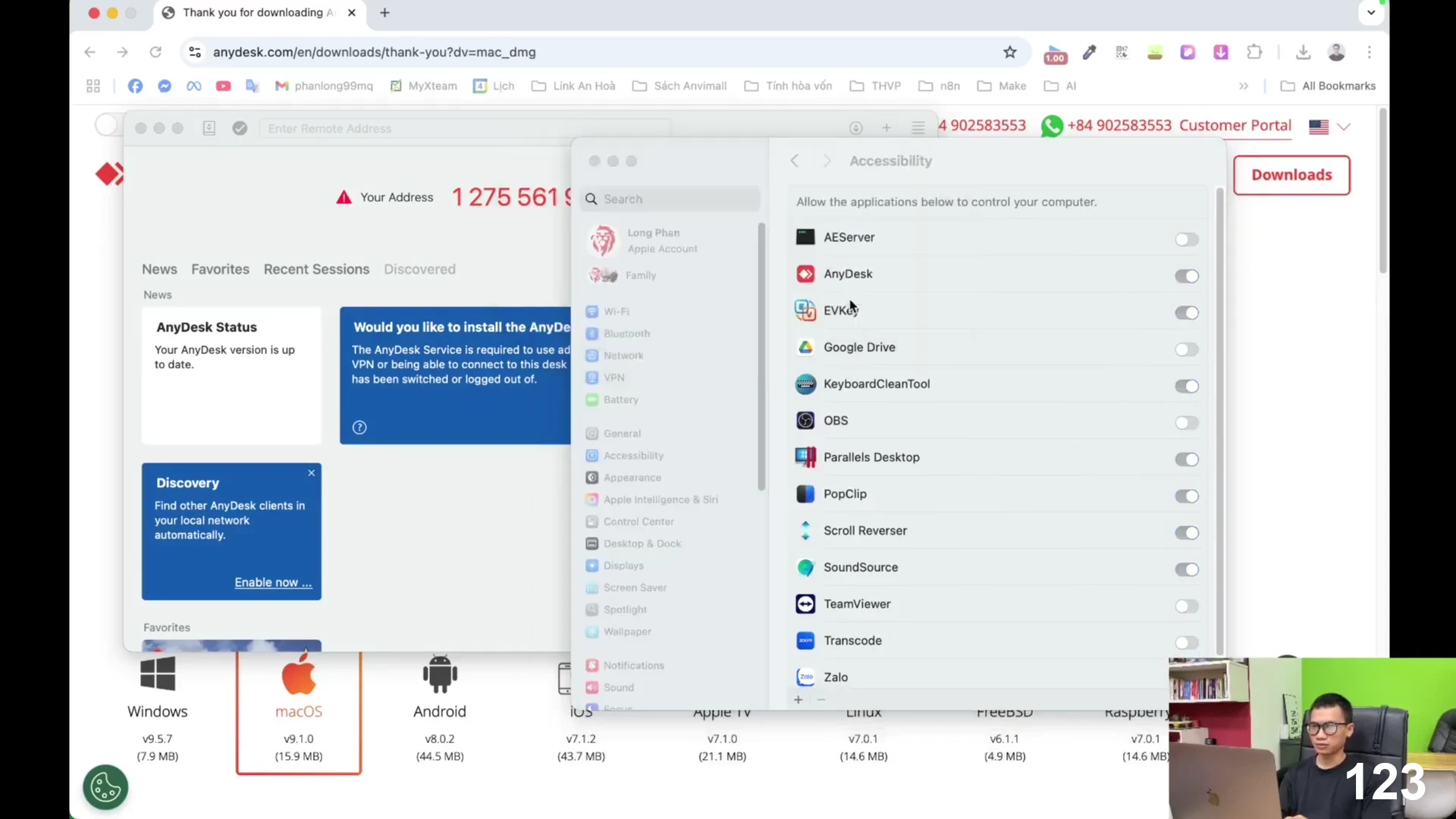This screenshot has height=819, width=1456.
Task: Go back in System Settings
Action: [x=794, y=161]
